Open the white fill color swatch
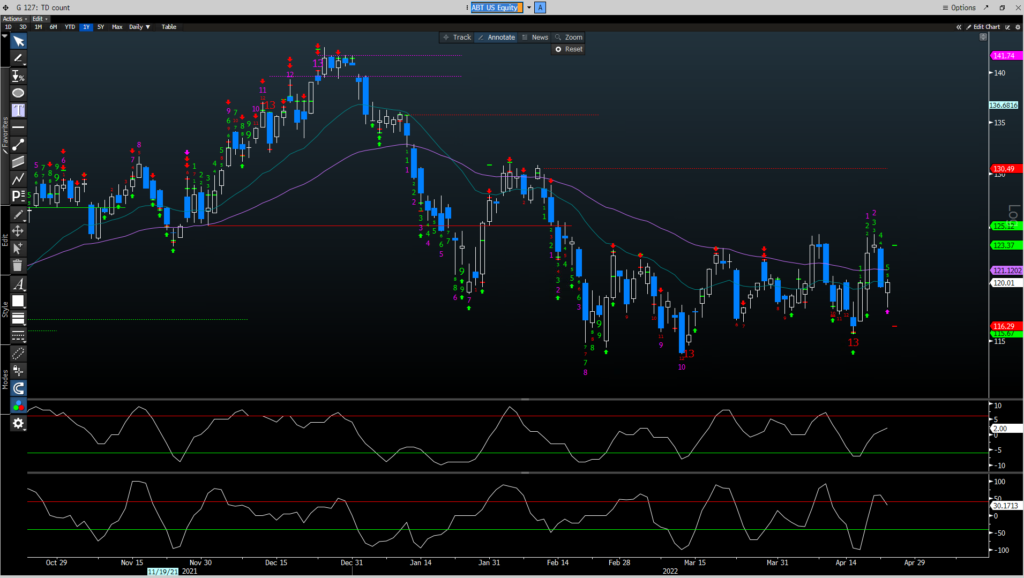 (x=18, y=301)
